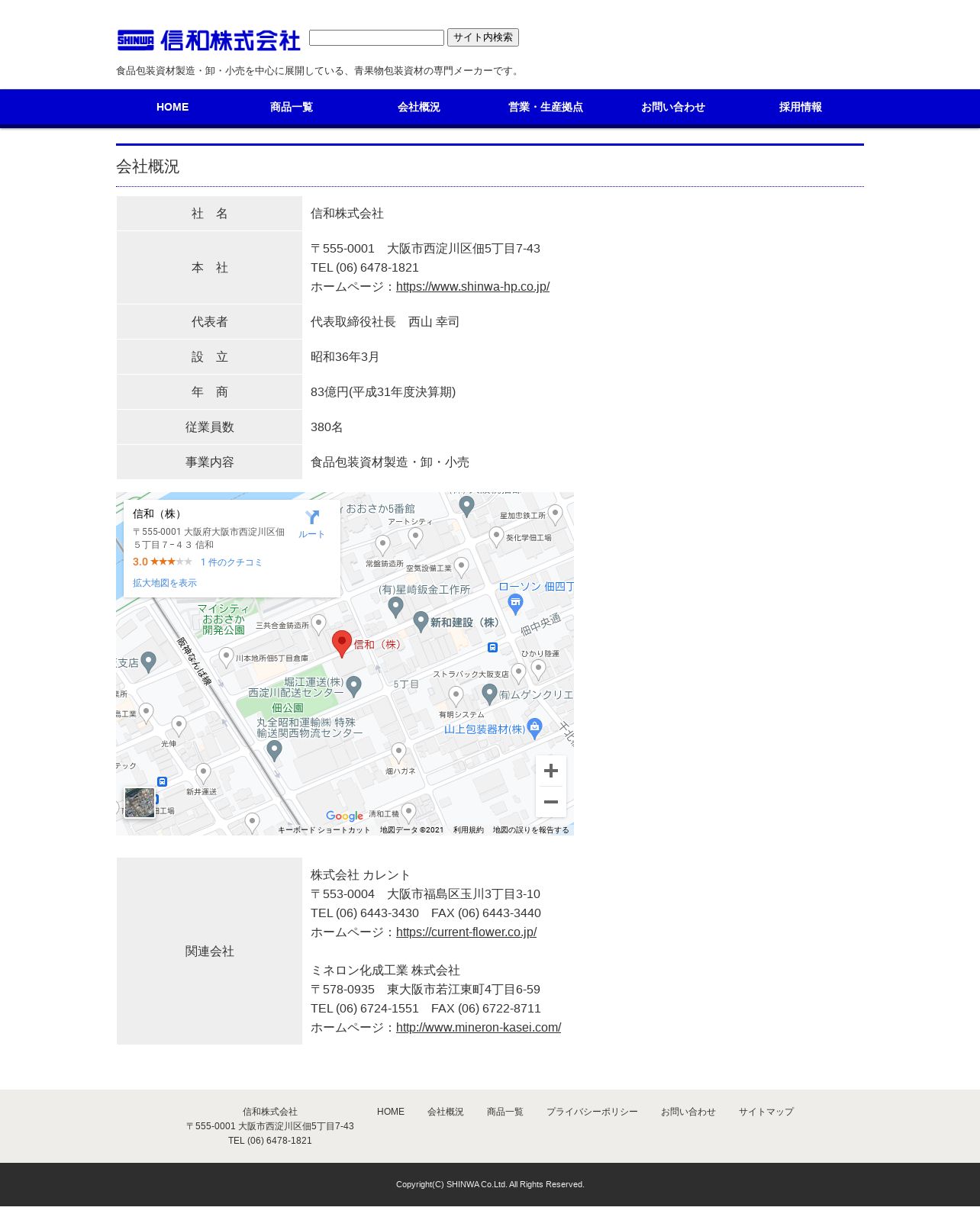Open footer サイトマップ link
Viewport: 980px width, 1217px height.
[766, 1112]
